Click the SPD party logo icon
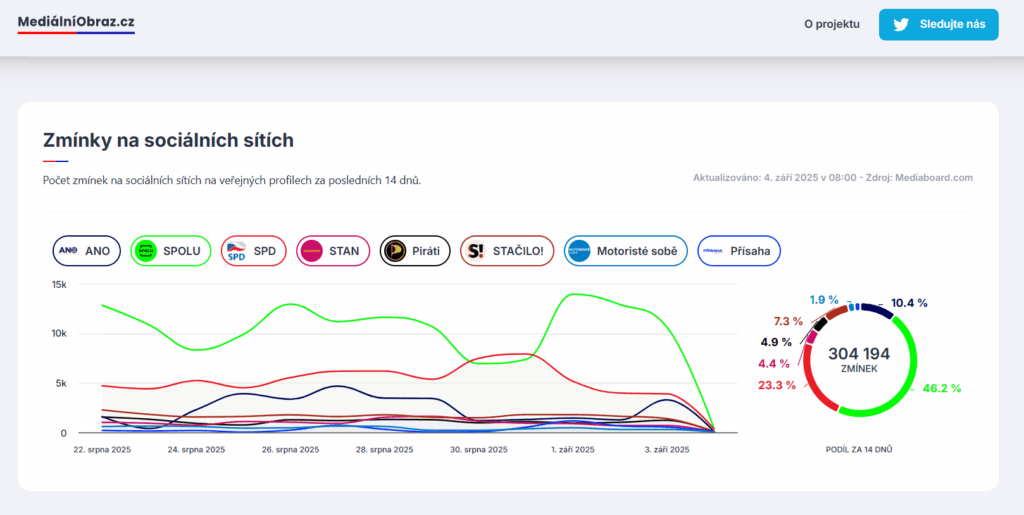 [x=237, y=251]
